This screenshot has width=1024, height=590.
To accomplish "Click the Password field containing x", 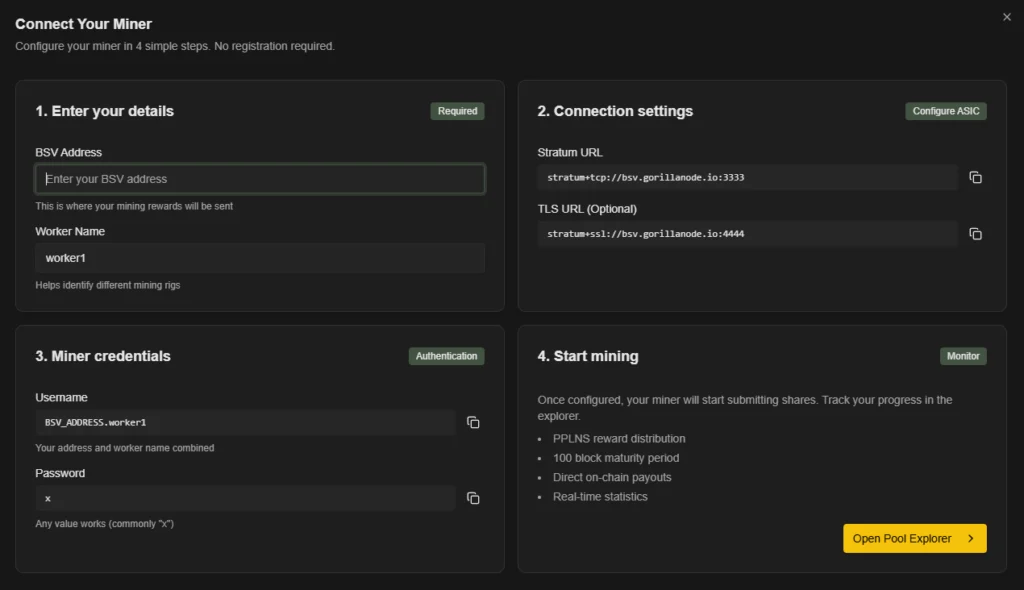I will click(x=245, y=497).
